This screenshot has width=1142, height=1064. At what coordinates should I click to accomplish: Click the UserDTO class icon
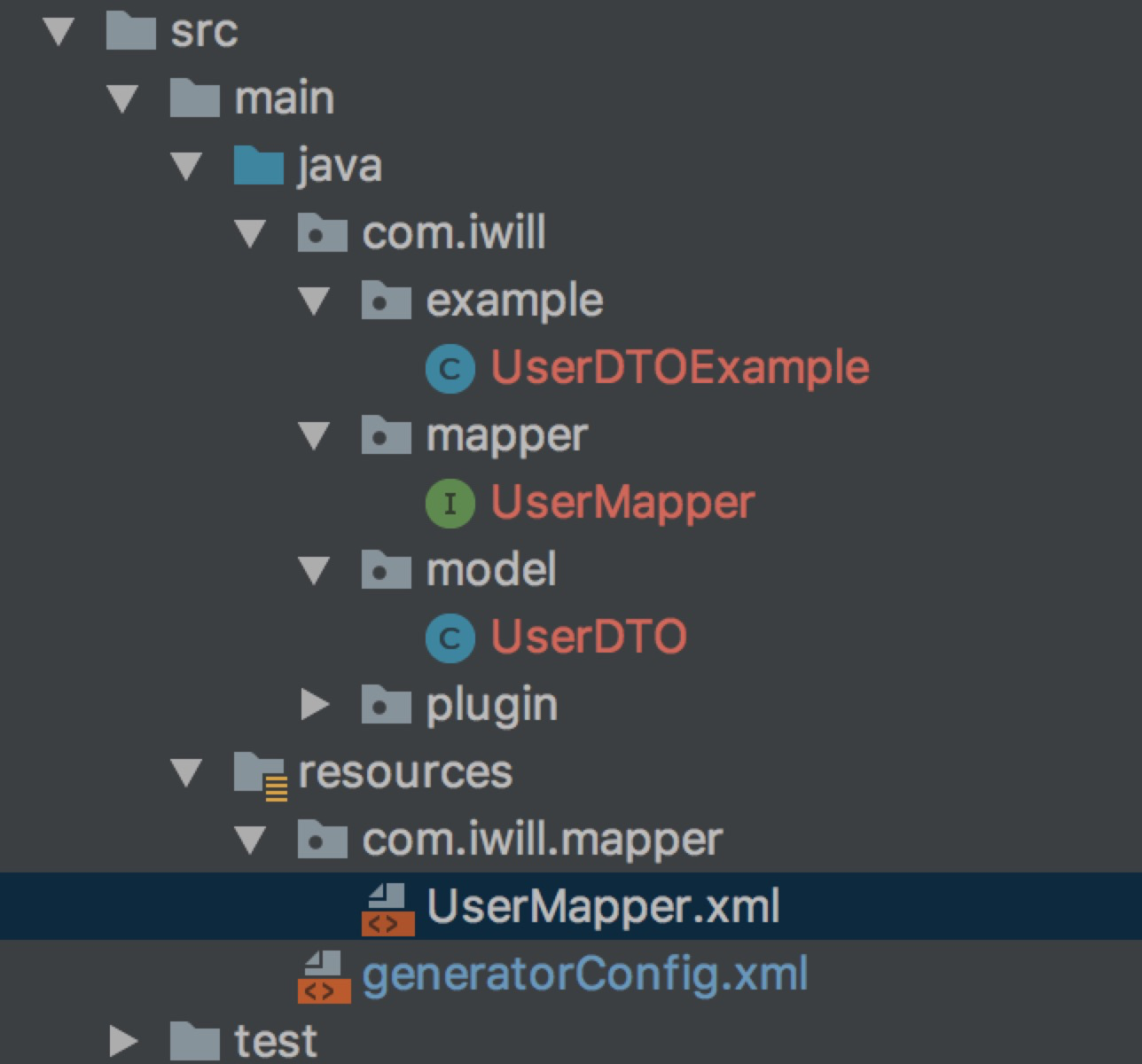[x=450, y=638]
